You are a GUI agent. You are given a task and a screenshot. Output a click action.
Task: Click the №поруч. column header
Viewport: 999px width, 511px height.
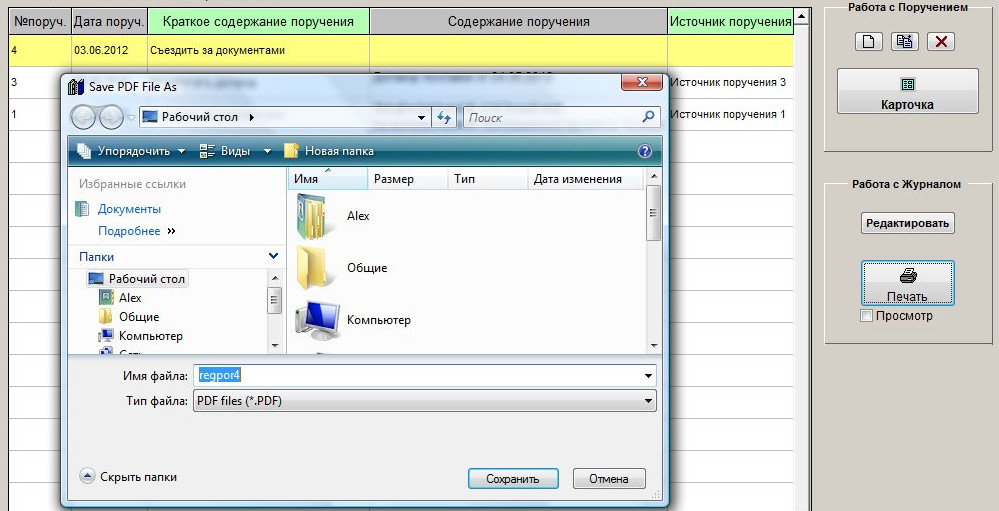[x=40, y=21]
